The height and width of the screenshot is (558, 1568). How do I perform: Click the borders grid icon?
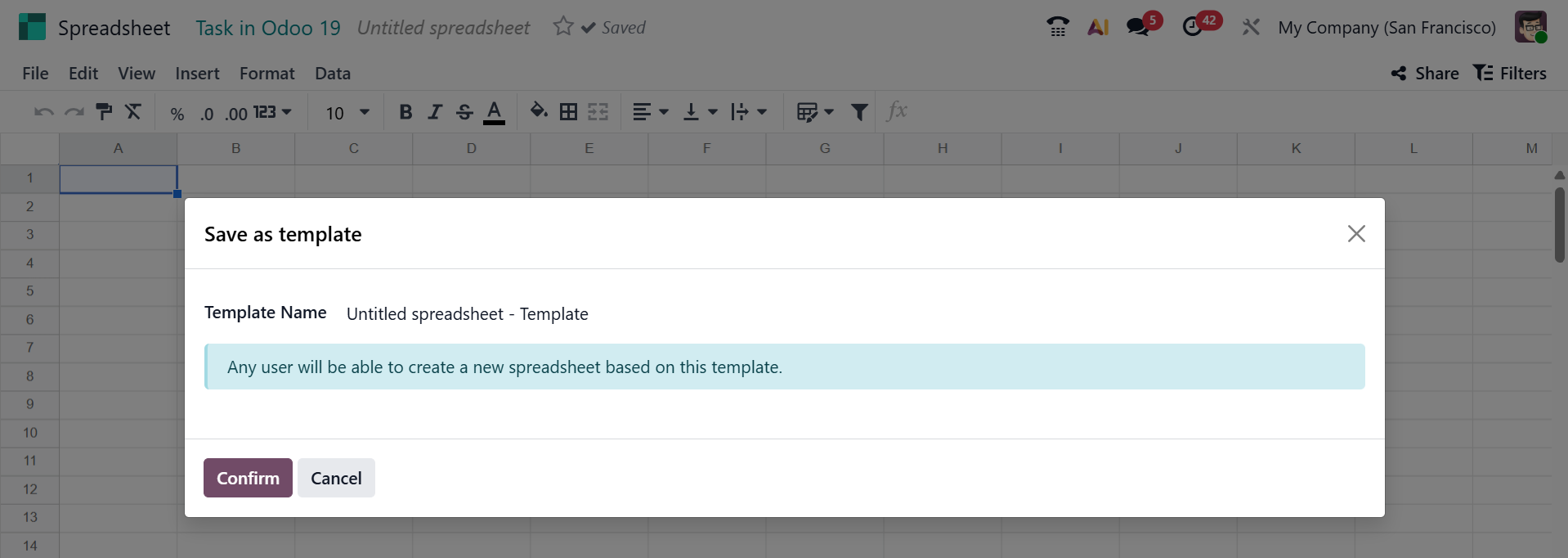tap(568, 112)
